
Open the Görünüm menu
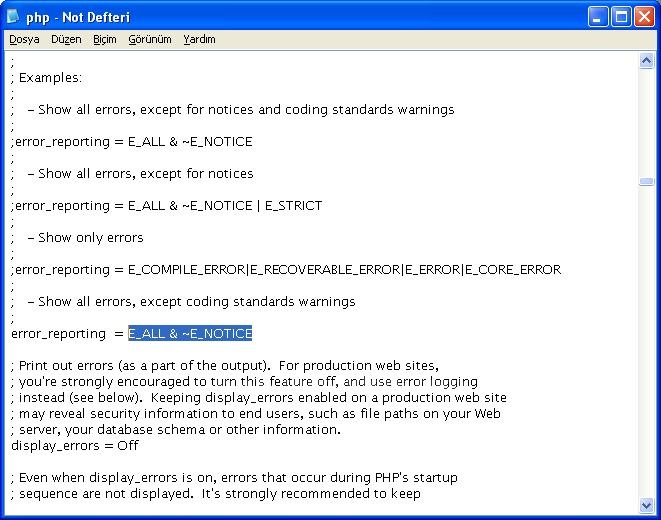[150, 40]
